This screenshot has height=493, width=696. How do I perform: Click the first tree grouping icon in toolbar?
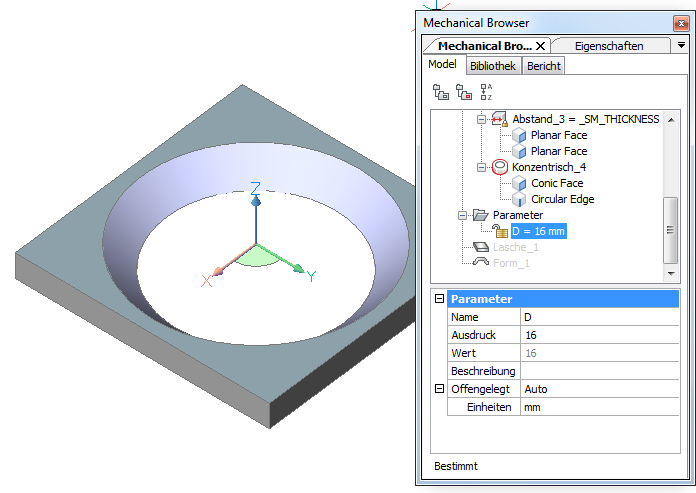(440, 92)
